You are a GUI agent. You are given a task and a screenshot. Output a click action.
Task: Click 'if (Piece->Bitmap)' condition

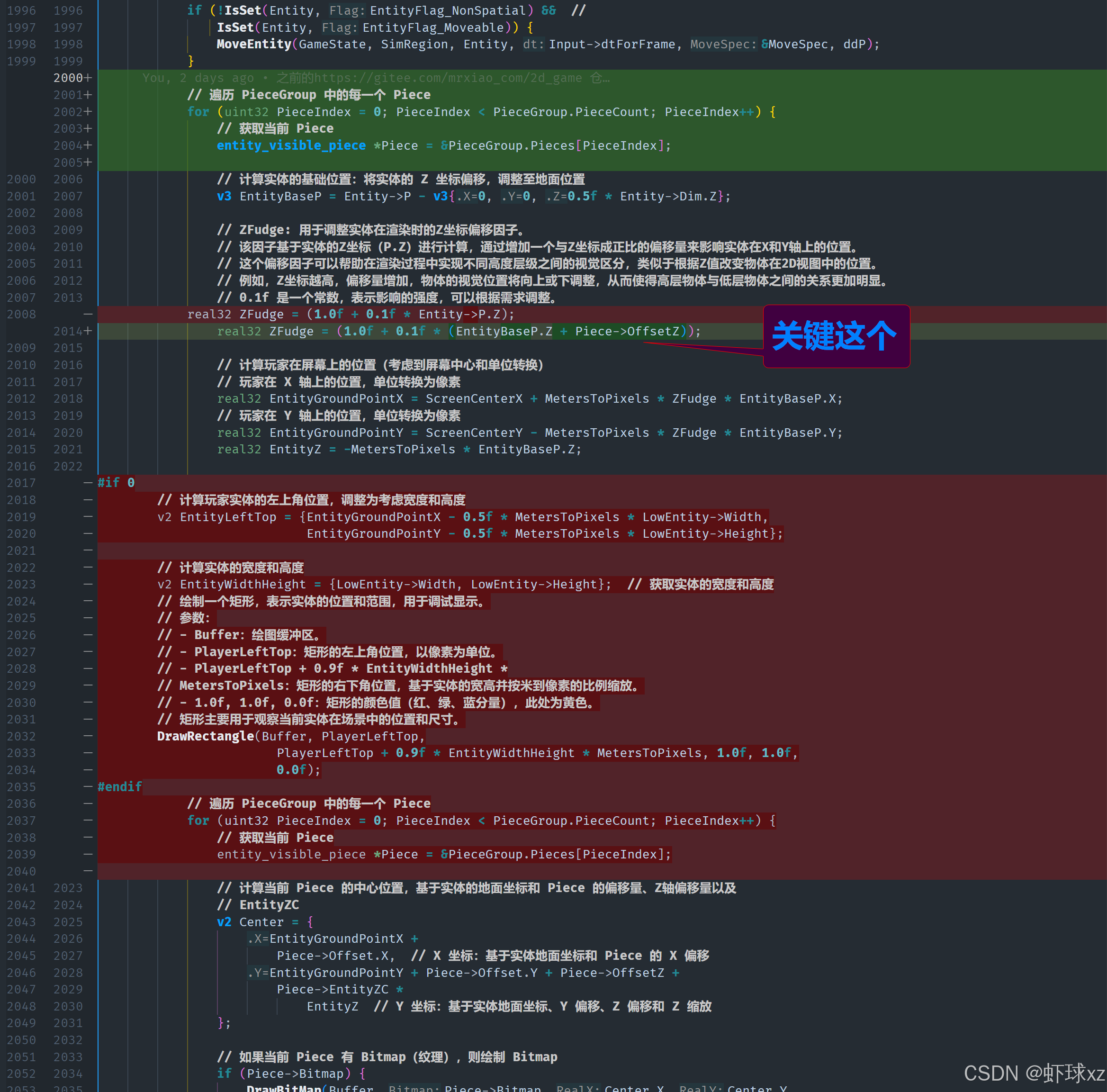pyautogui.click(x=284, y=1074)
